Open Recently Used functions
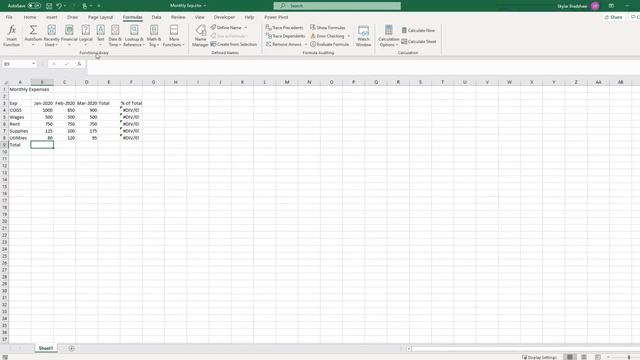 tap(51, 36)
